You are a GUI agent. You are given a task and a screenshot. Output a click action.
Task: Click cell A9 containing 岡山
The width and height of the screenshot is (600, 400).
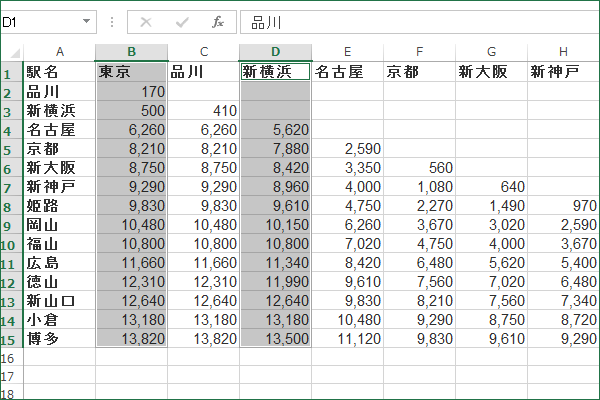59,224
